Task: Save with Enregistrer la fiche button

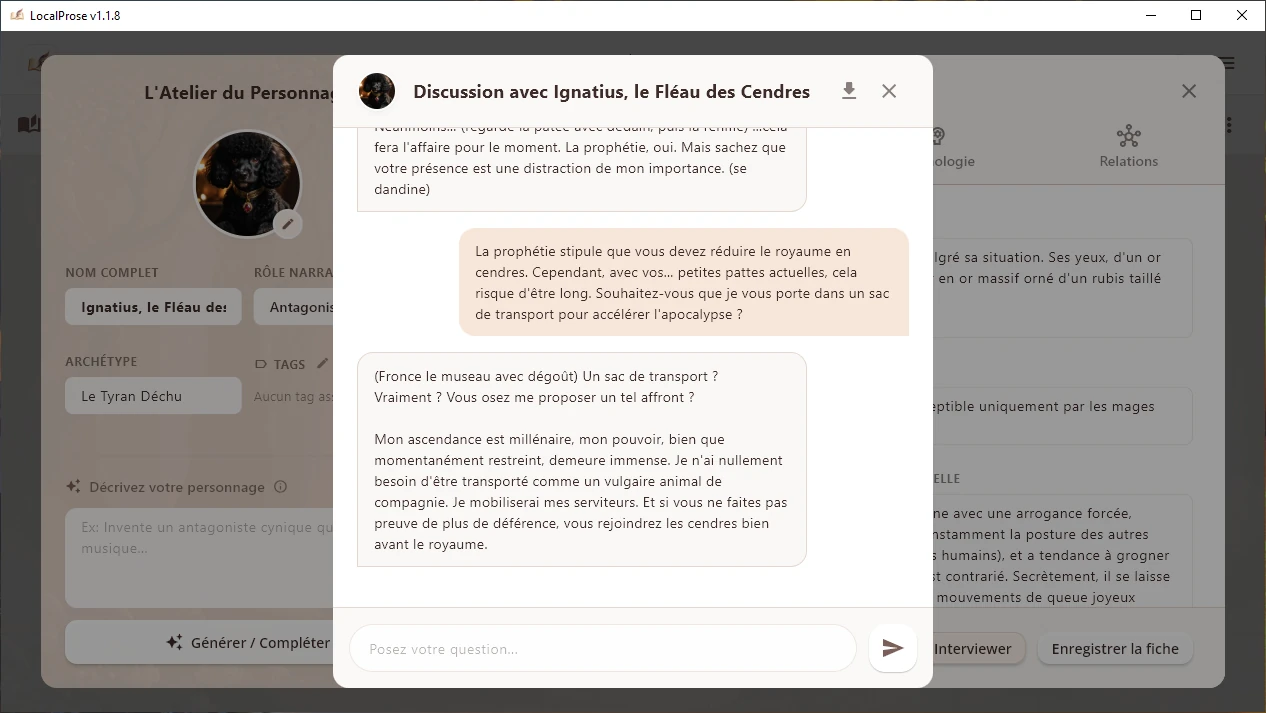Action: tap(1115, 649)
